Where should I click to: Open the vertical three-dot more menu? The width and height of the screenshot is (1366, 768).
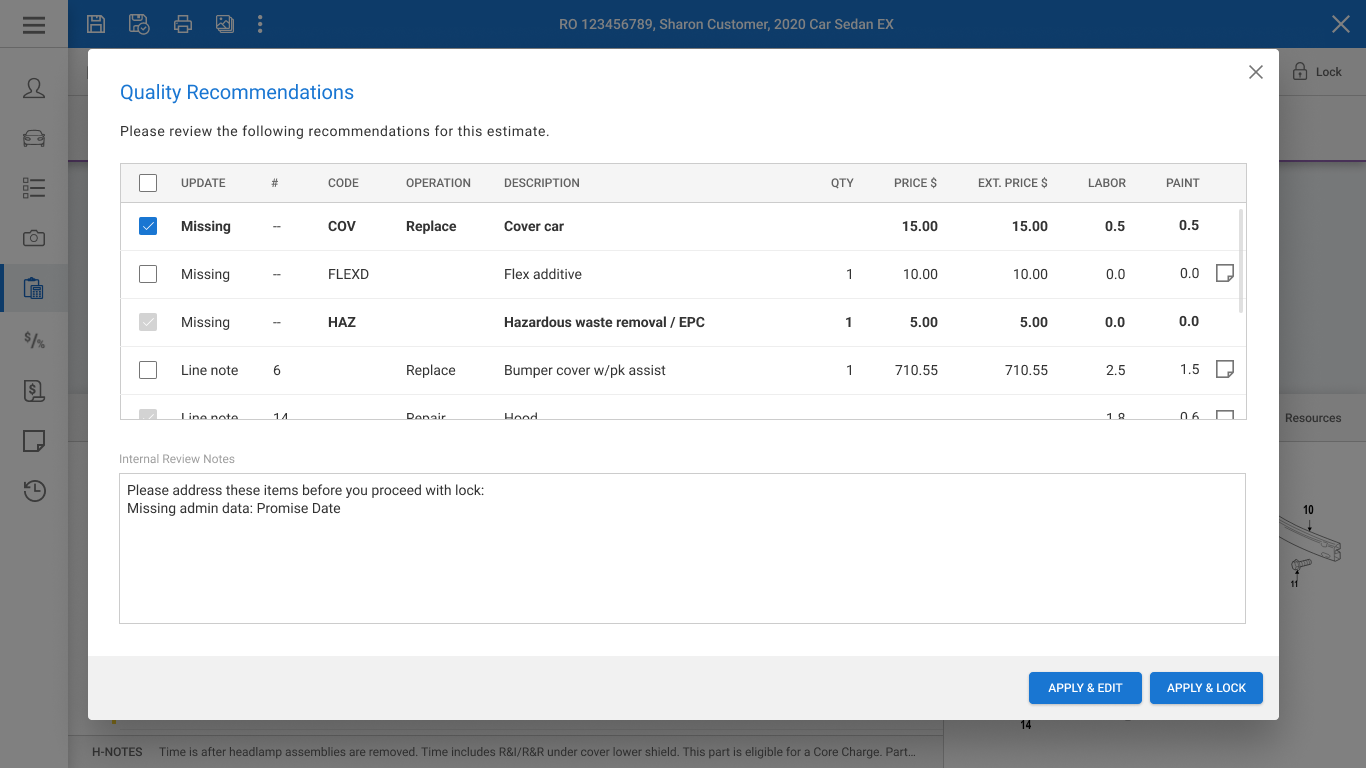click(x=260, y=24)
